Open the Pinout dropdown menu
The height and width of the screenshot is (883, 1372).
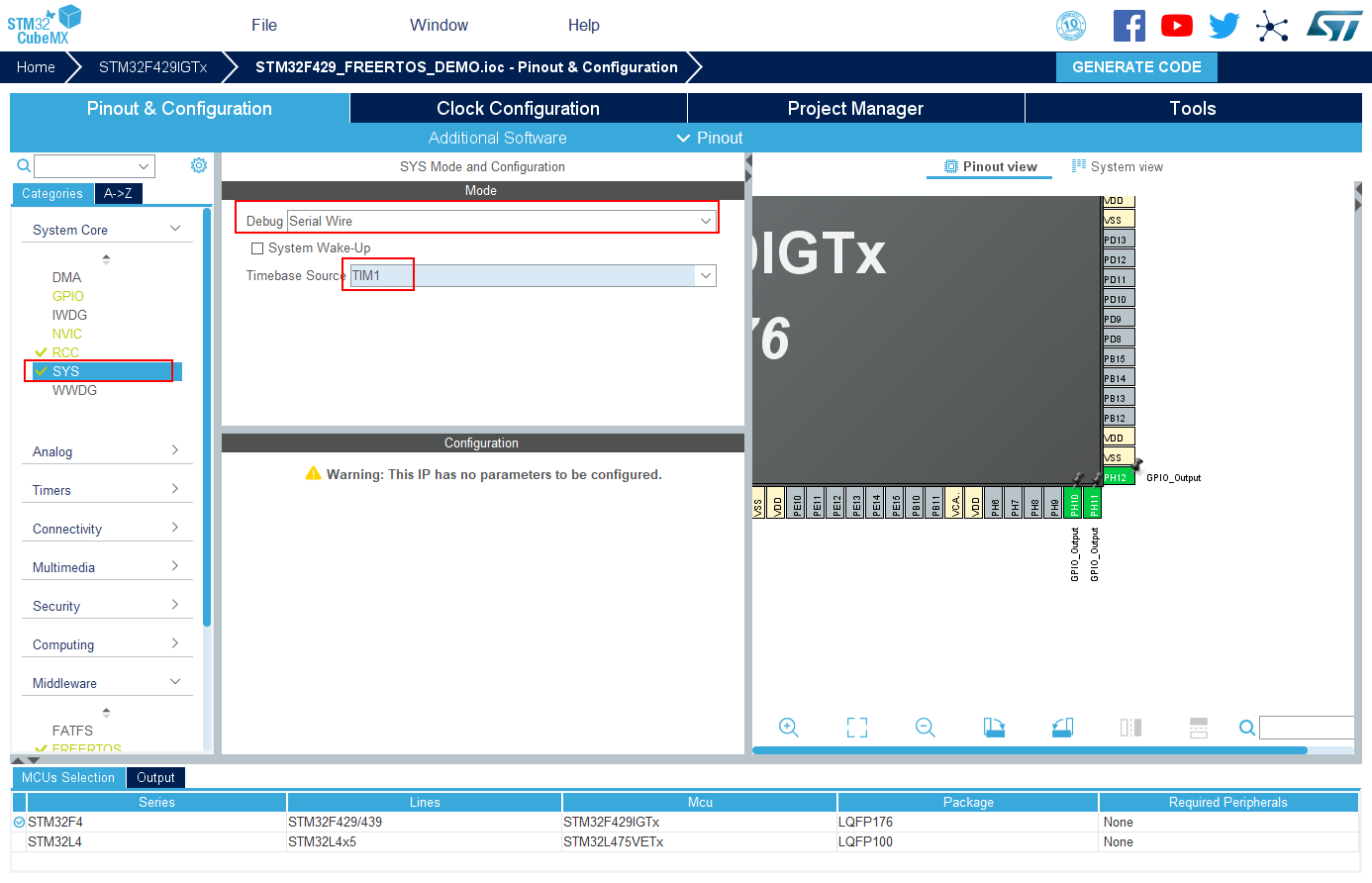click(710, 138)
